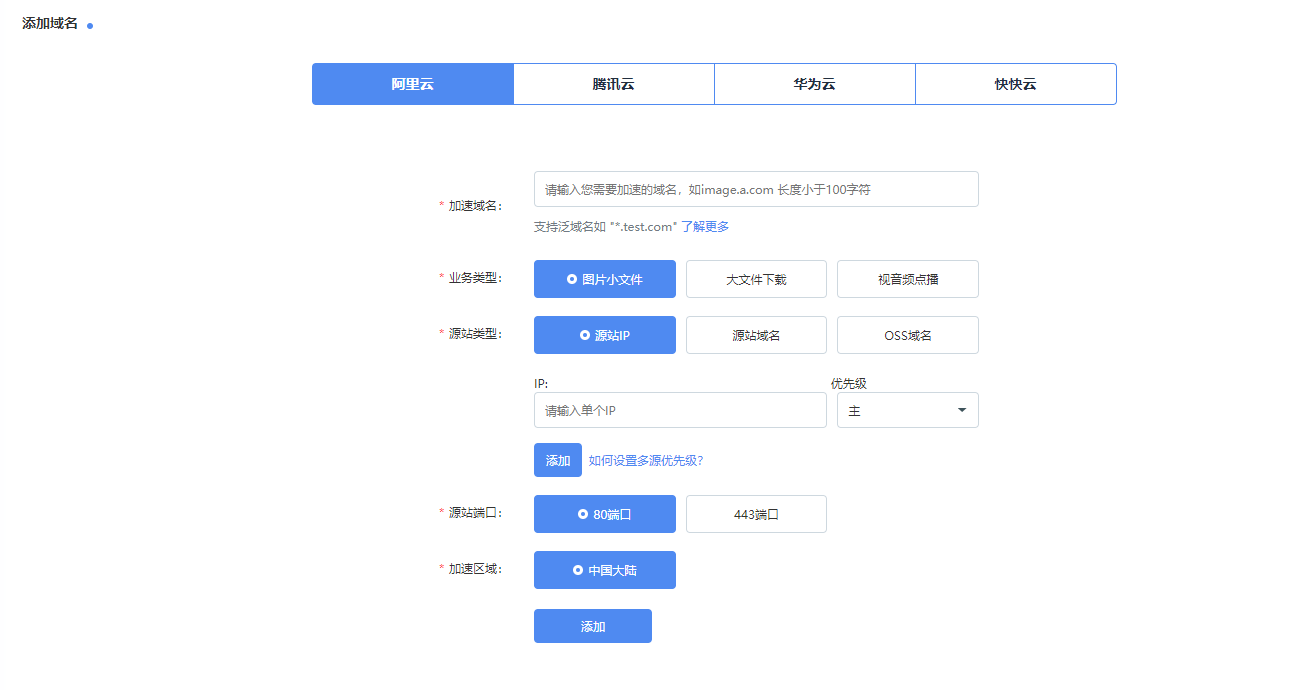Select 图片小文件 business type
Screen dimensions: 1312x690
click(x=604, y=279)
